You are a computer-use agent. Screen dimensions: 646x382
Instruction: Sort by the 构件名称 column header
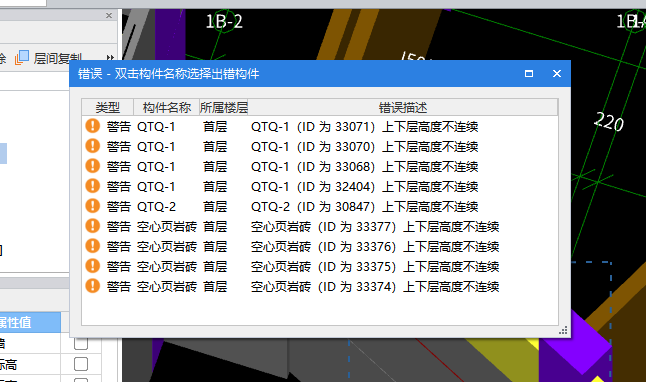click(166, 108)
